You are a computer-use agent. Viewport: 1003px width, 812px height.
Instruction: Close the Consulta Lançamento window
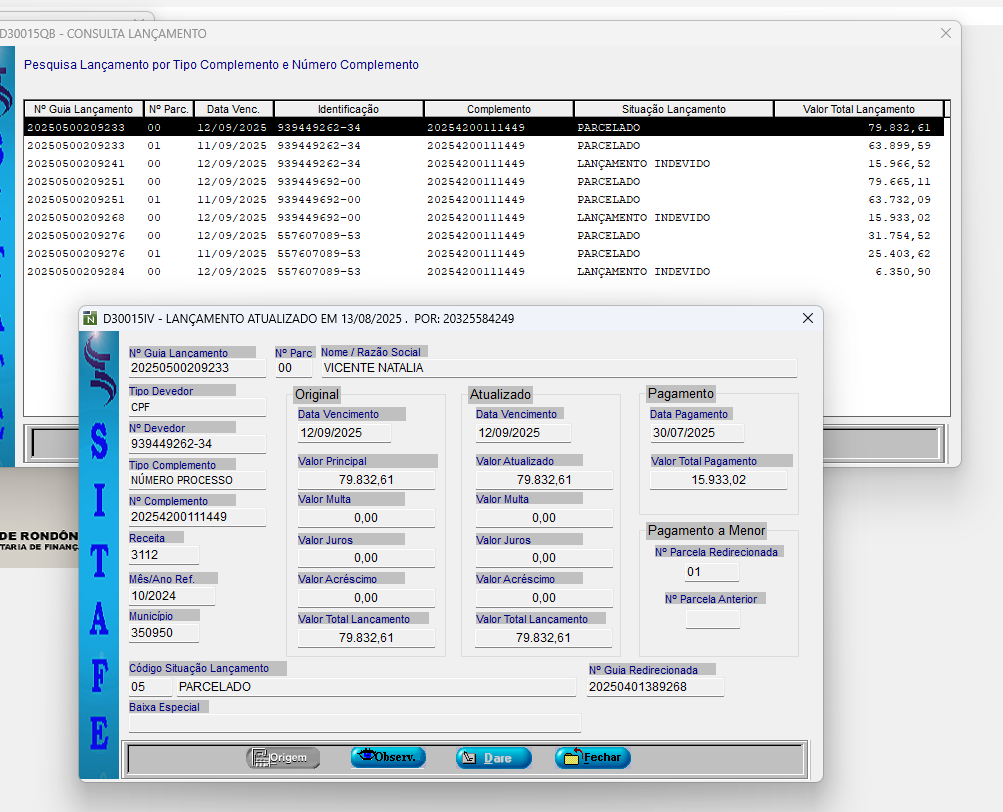click(x=946, y=33)
